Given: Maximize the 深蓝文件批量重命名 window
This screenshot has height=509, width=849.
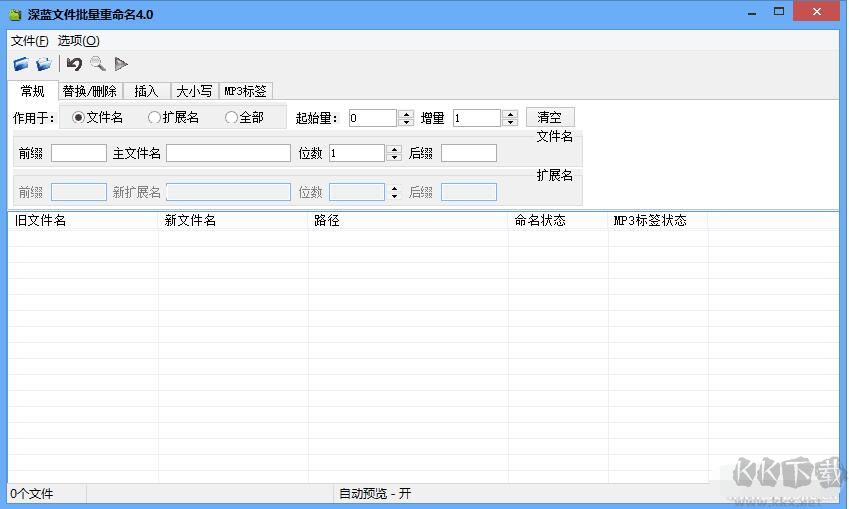Looking at the screenshot, I should pyautogui.click(x=779, y=12).
